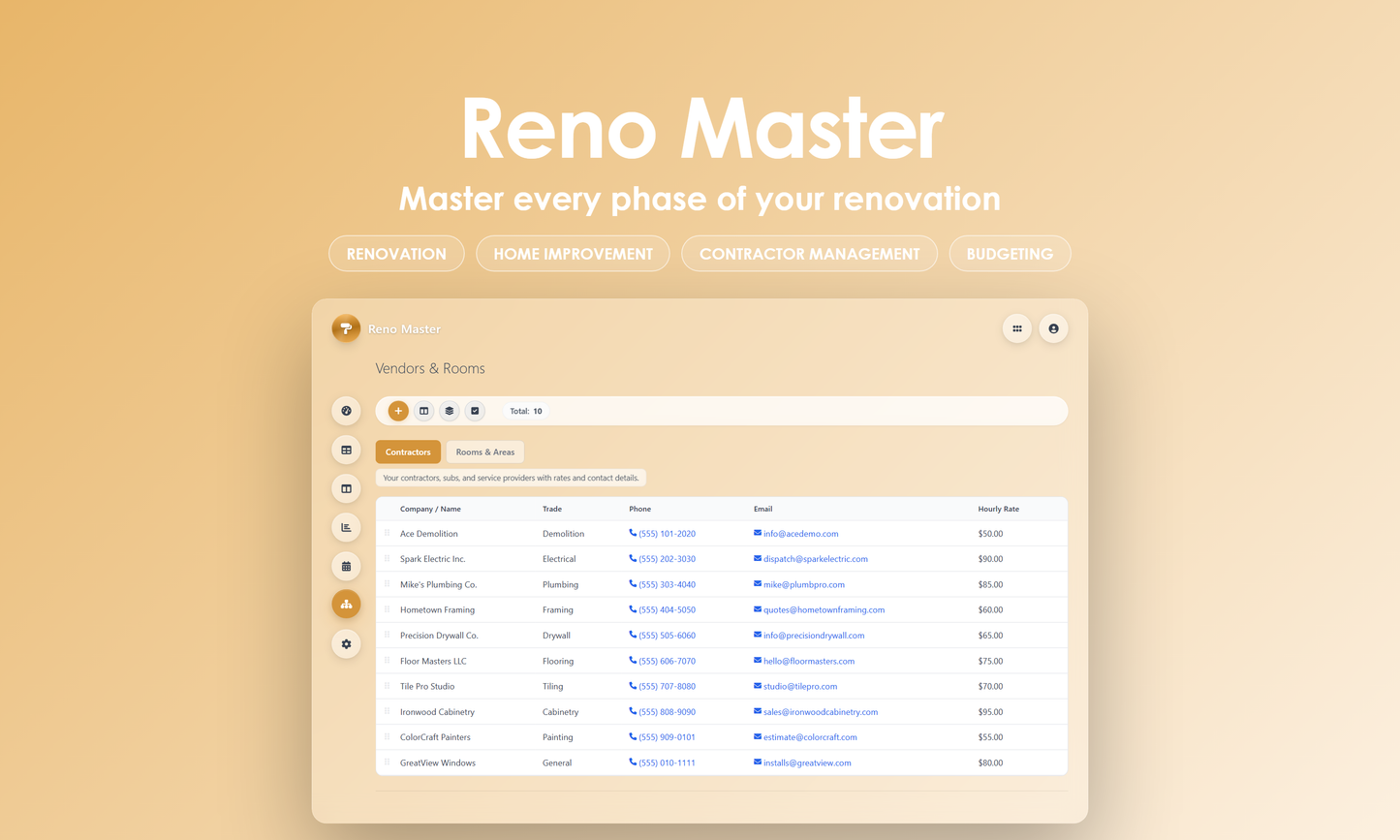
Task: Click the Tiling trade cell
Action: [552, 686]
